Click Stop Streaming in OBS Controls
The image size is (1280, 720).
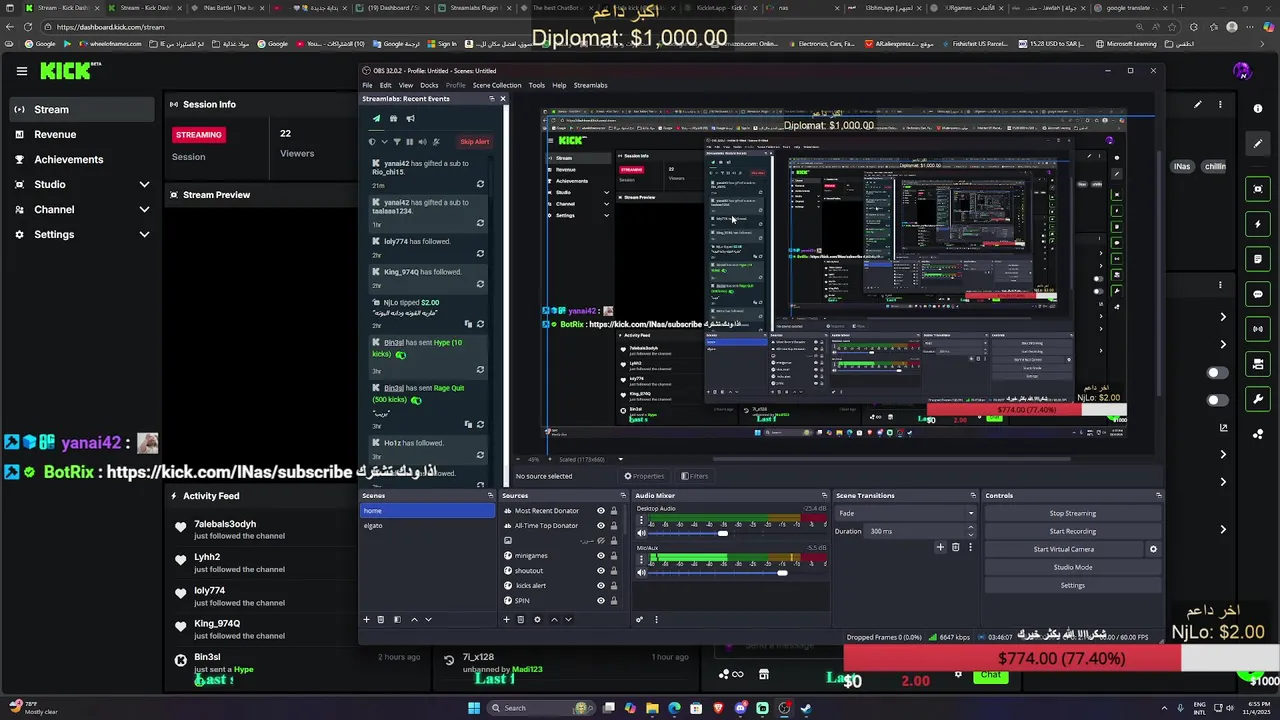[1072, 513]
